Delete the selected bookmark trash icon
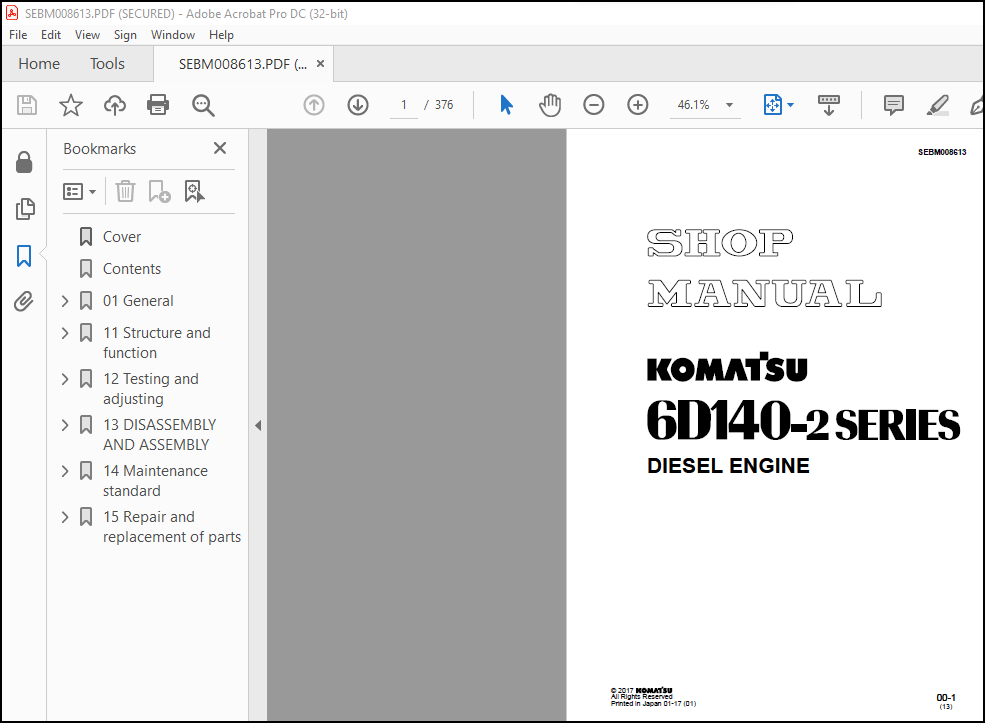Viewport: 985px width, 723px height. point(126,191)
